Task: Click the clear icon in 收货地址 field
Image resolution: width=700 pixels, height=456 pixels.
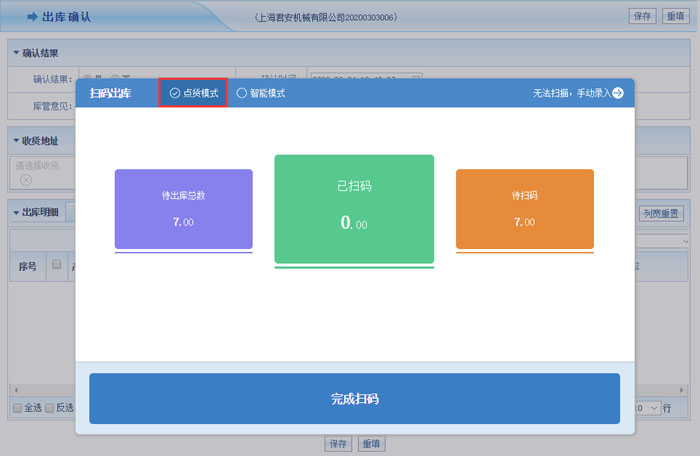Action: pyautogui.click(x=25, y=180)
